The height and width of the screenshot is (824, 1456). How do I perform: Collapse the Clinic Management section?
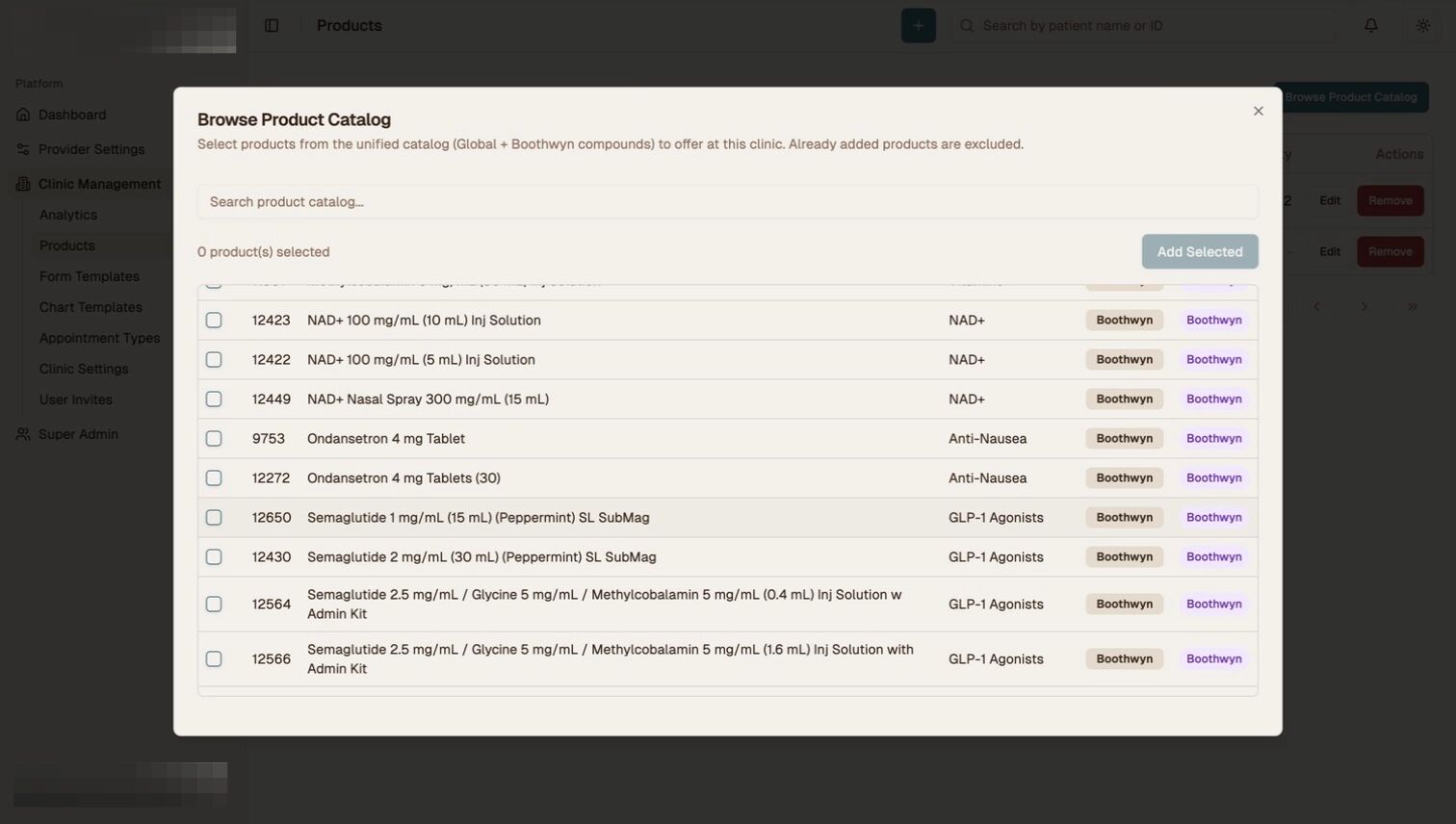tap(99, 184)
